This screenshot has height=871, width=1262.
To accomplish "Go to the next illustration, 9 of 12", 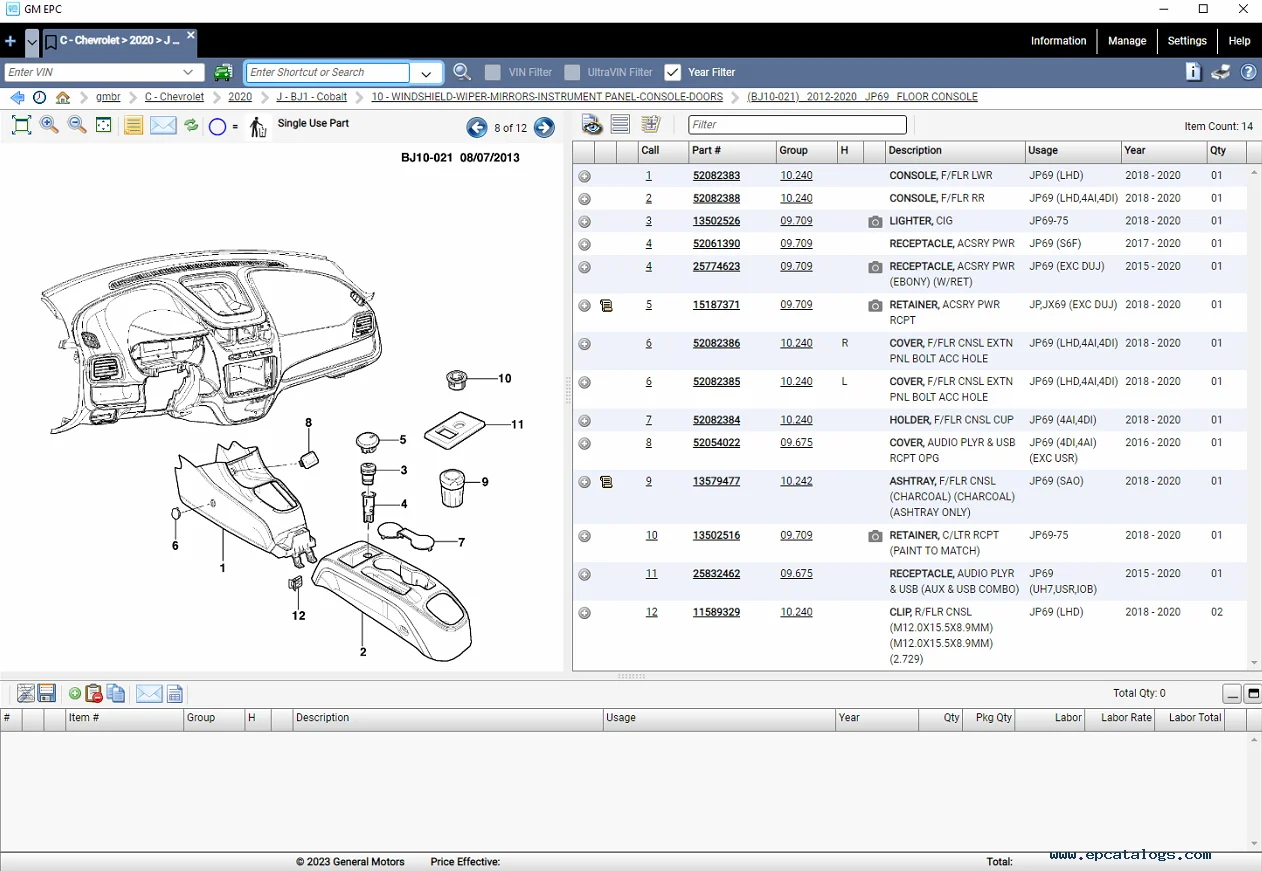I will (544, 127).
